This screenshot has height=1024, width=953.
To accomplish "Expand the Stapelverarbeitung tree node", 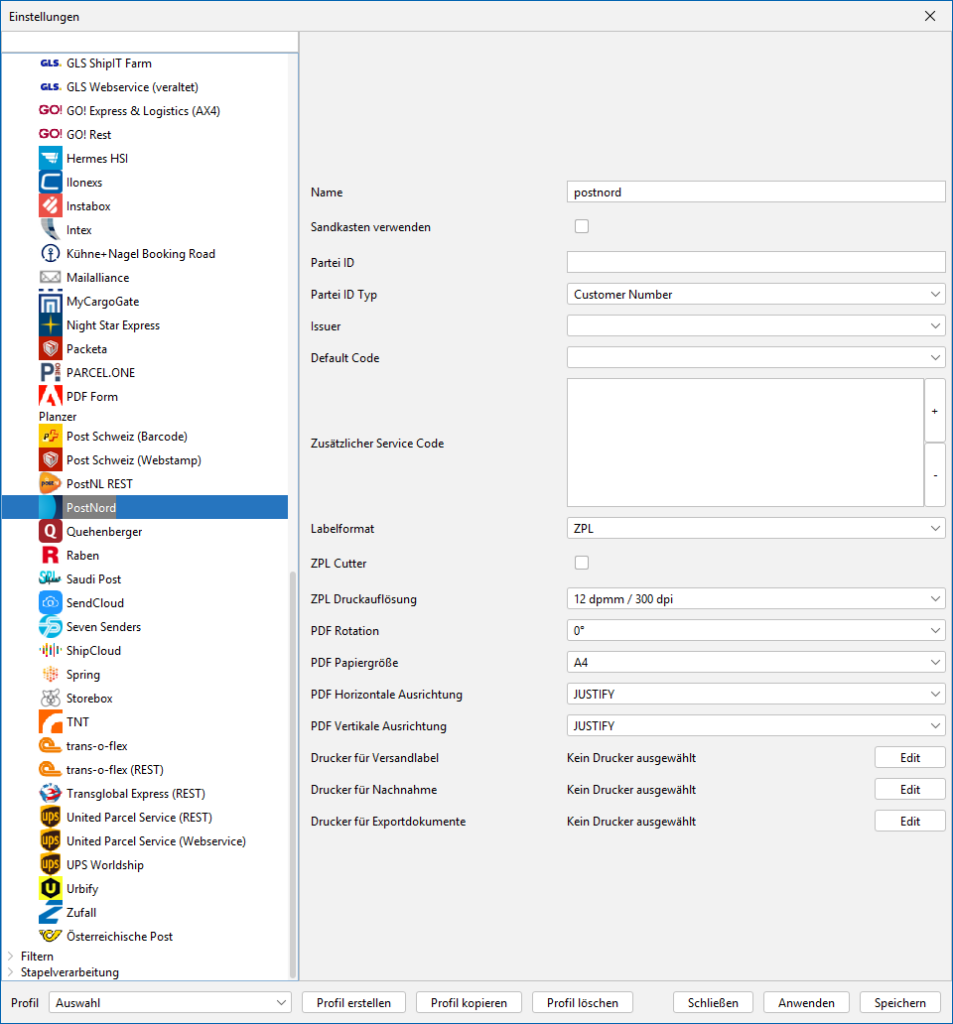I will coord(11,972).
